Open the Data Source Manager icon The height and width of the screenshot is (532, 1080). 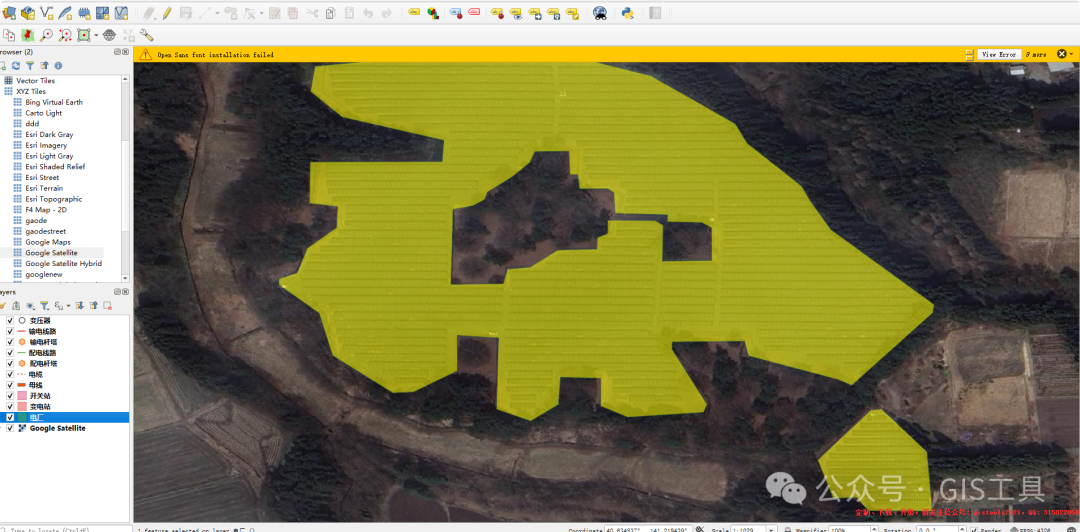coord(10,12)
